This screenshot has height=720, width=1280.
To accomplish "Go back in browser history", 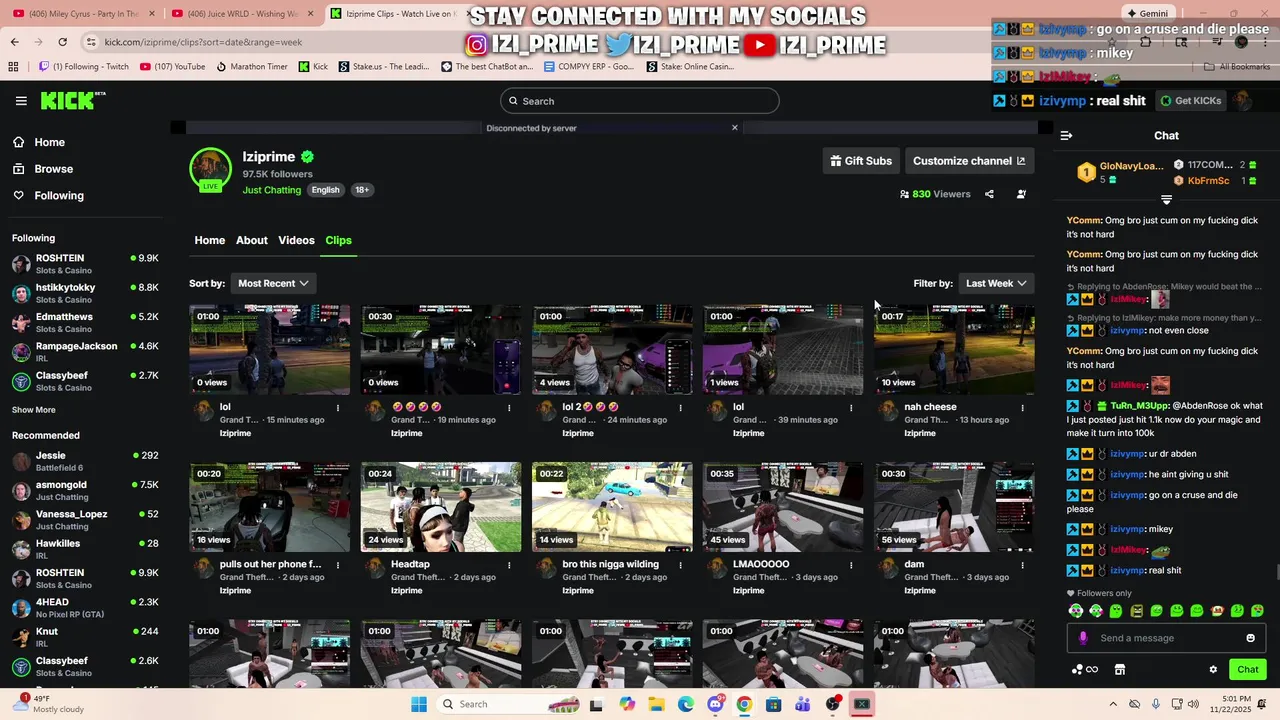I will [x=14, y=42].
